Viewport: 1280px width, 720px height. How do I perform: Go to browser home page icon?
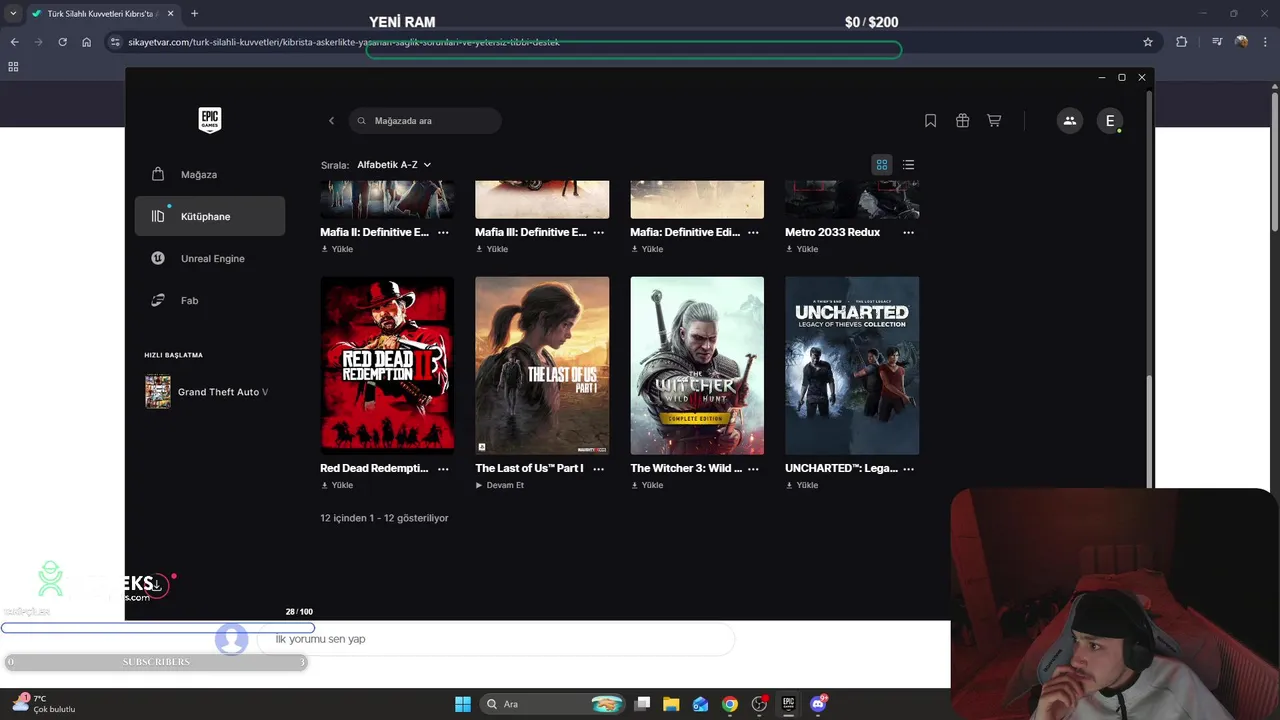click(87, 42)
